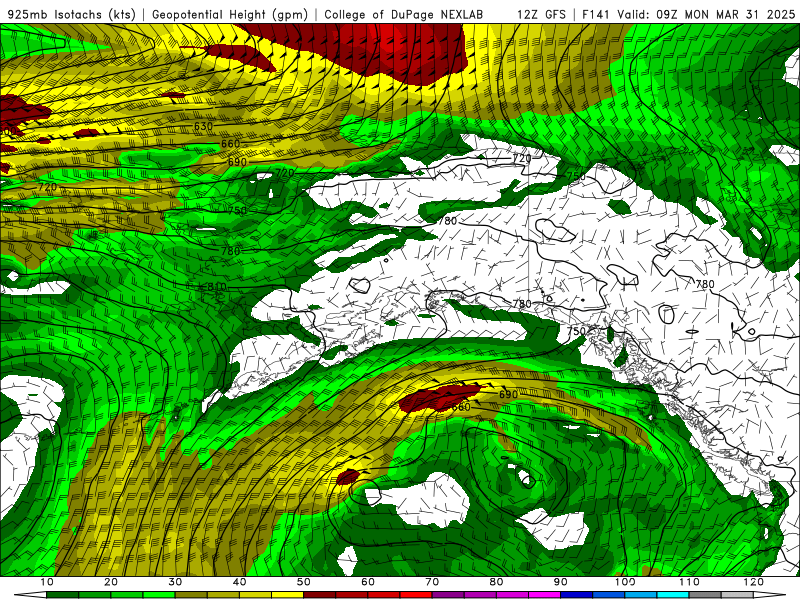Click the "F141" forecast hour label
Screen dimensions: 800x600
(597, 14)
